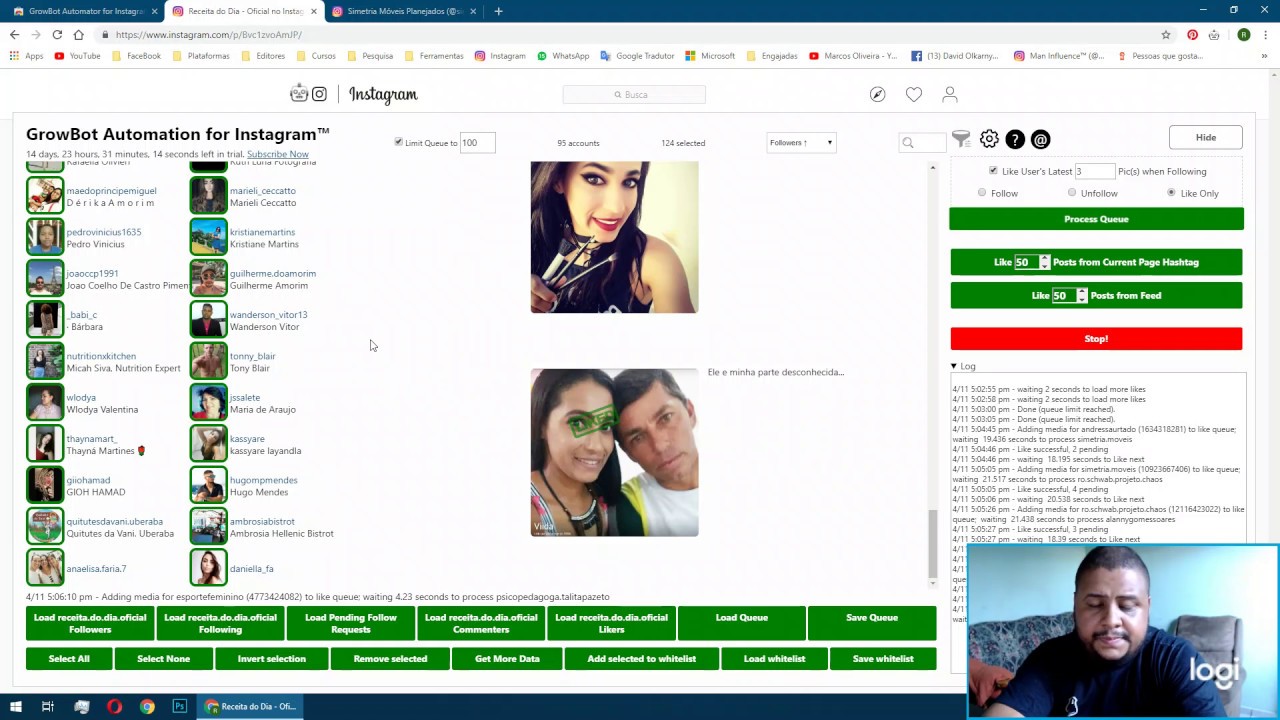Click Select All button

tap(69, 659)
